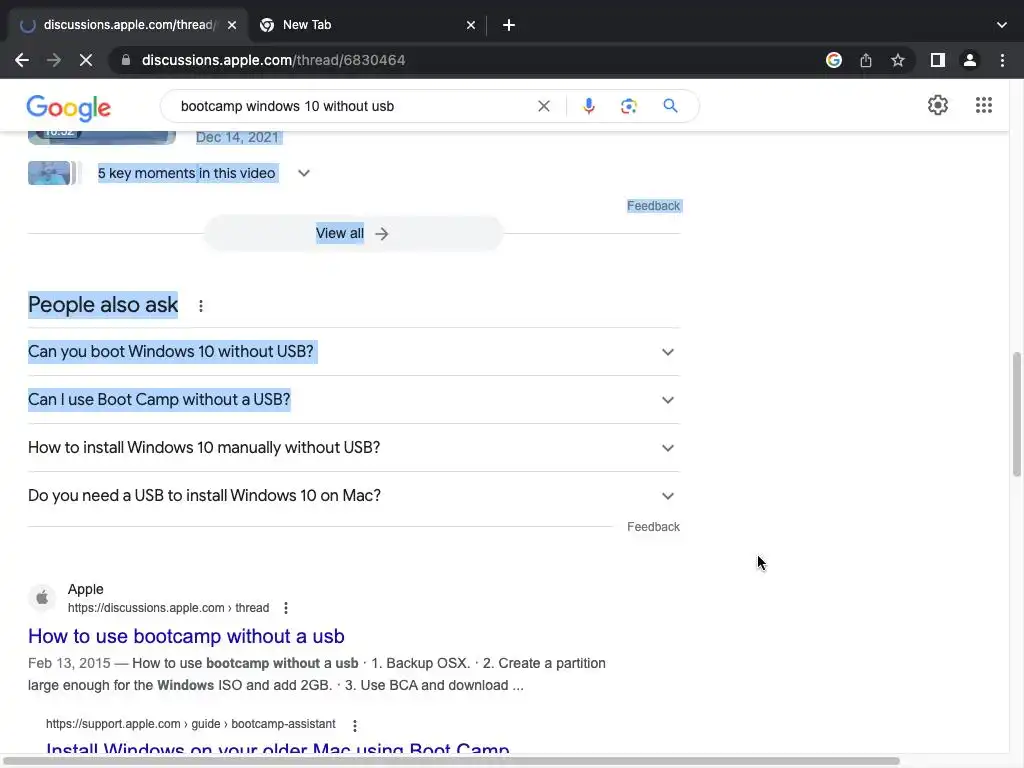Screen dimensions: 1024x768
Task: Stop loading the page
Action: click(86, 60)
